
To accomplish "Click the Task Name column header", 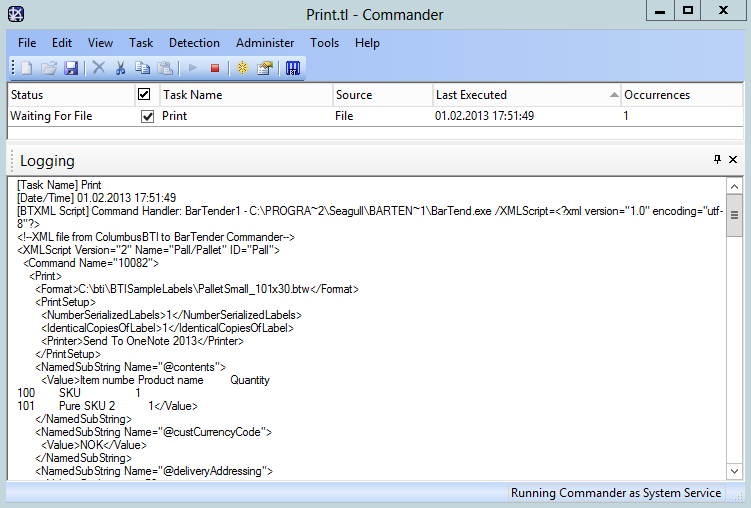I will (244, 95).
